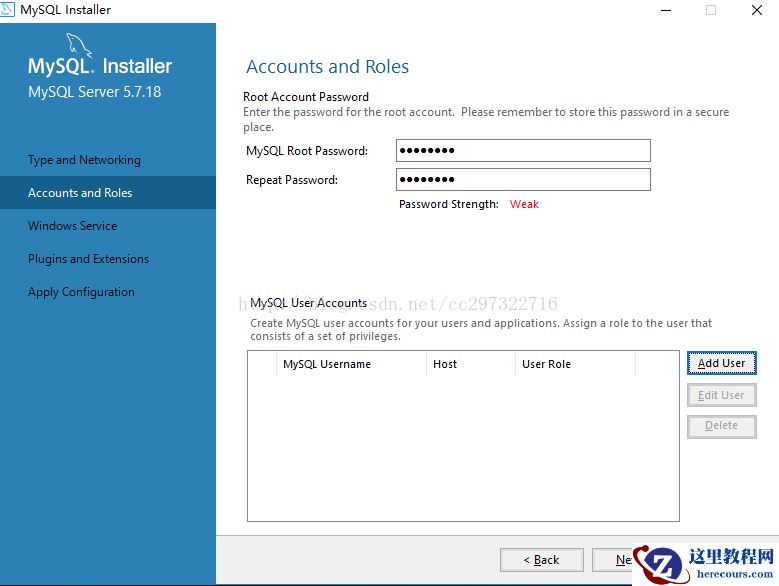Click the MySQL Root Password field
Image resolution: width=779 pixels, height=586 pixels.
click(x=523, y=150)
